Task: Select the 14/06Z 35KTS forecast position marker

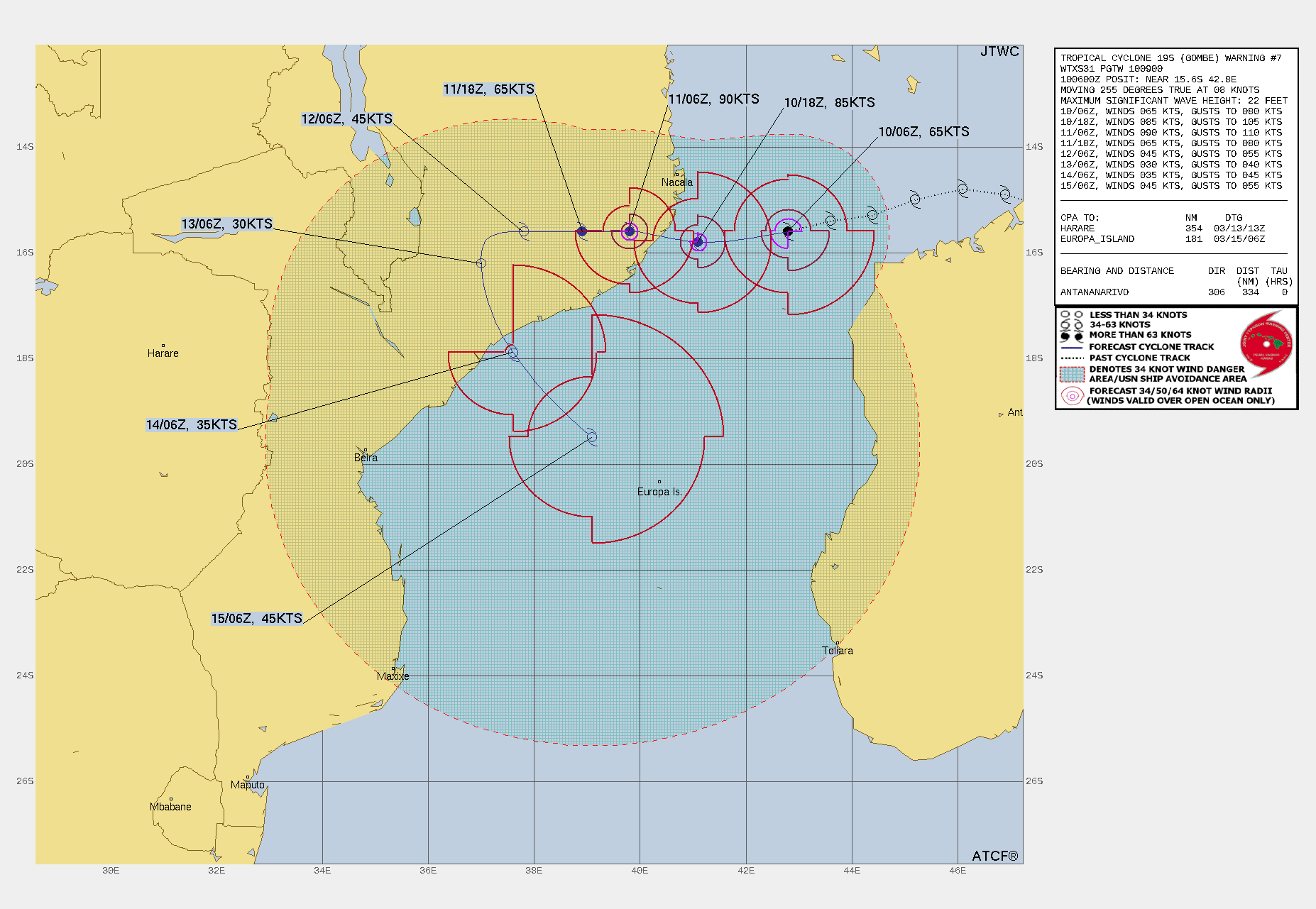Action: (512, 352)
